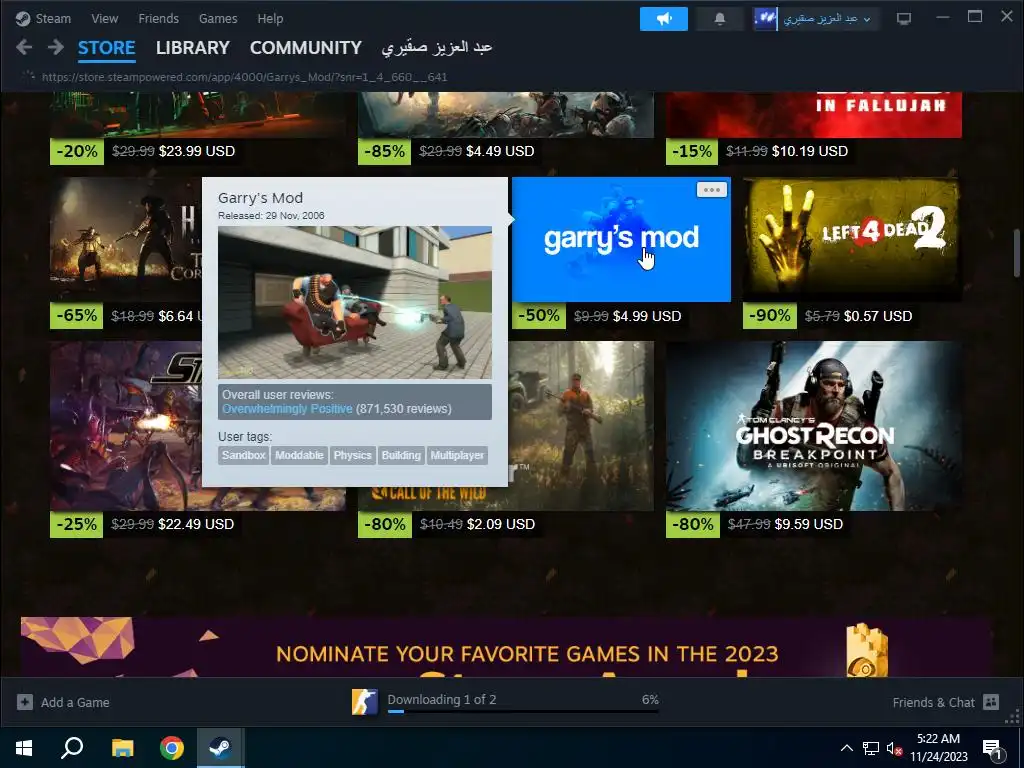Viewport: 1024px width, 768px height.
Task: Click the $0.57 USD price
Action: 878,316
